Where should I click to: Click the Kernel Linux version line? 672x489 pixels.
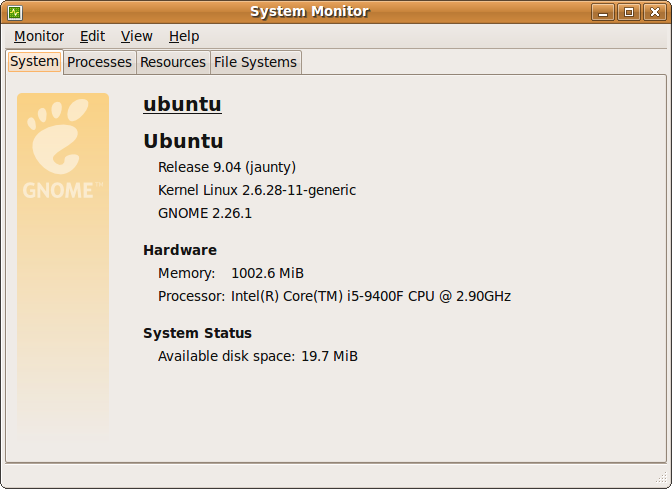tap(257, 190)
